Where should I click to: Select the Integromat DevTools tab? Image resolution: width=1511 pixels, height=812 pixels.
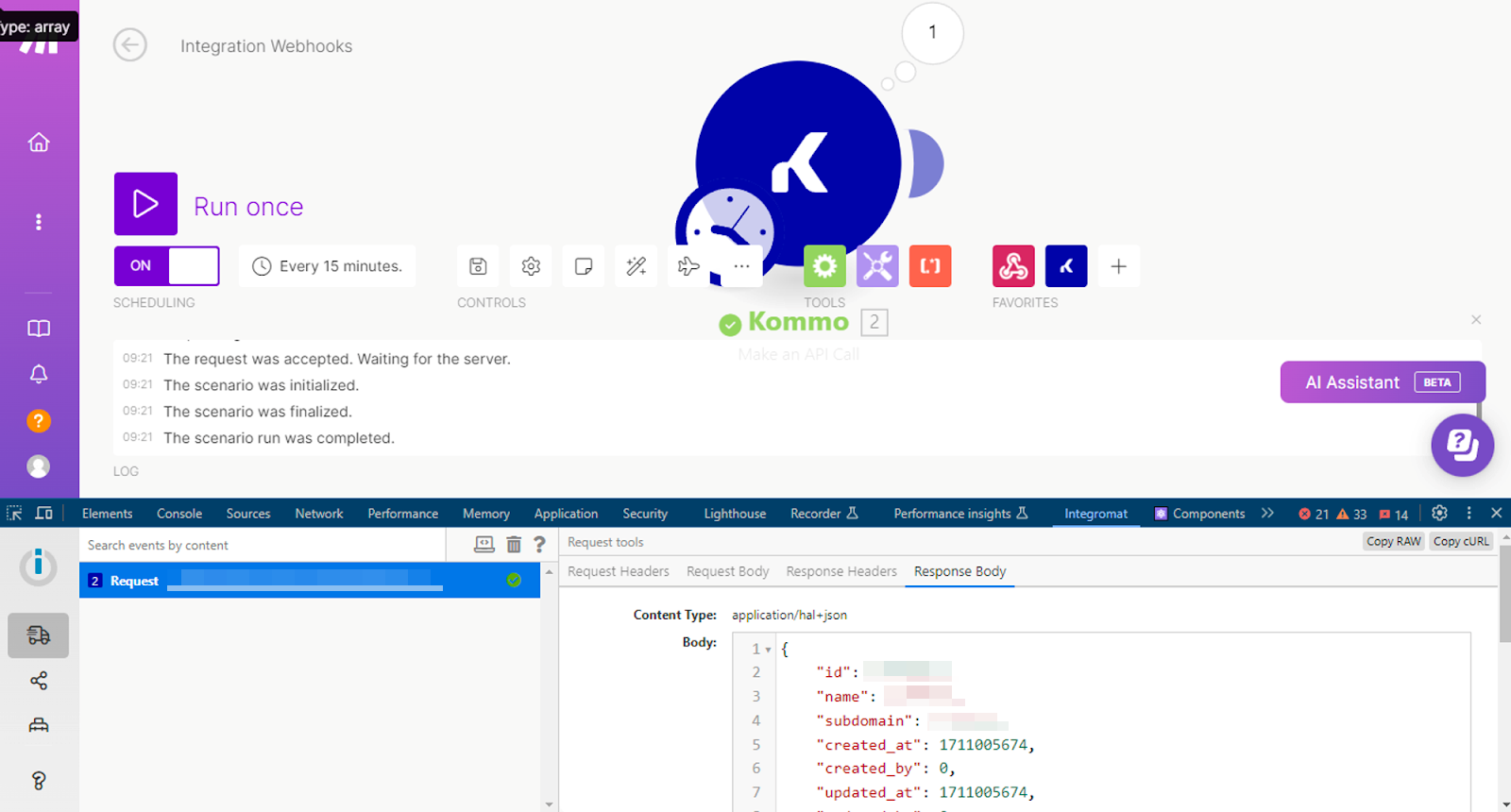pos(1095,514)
